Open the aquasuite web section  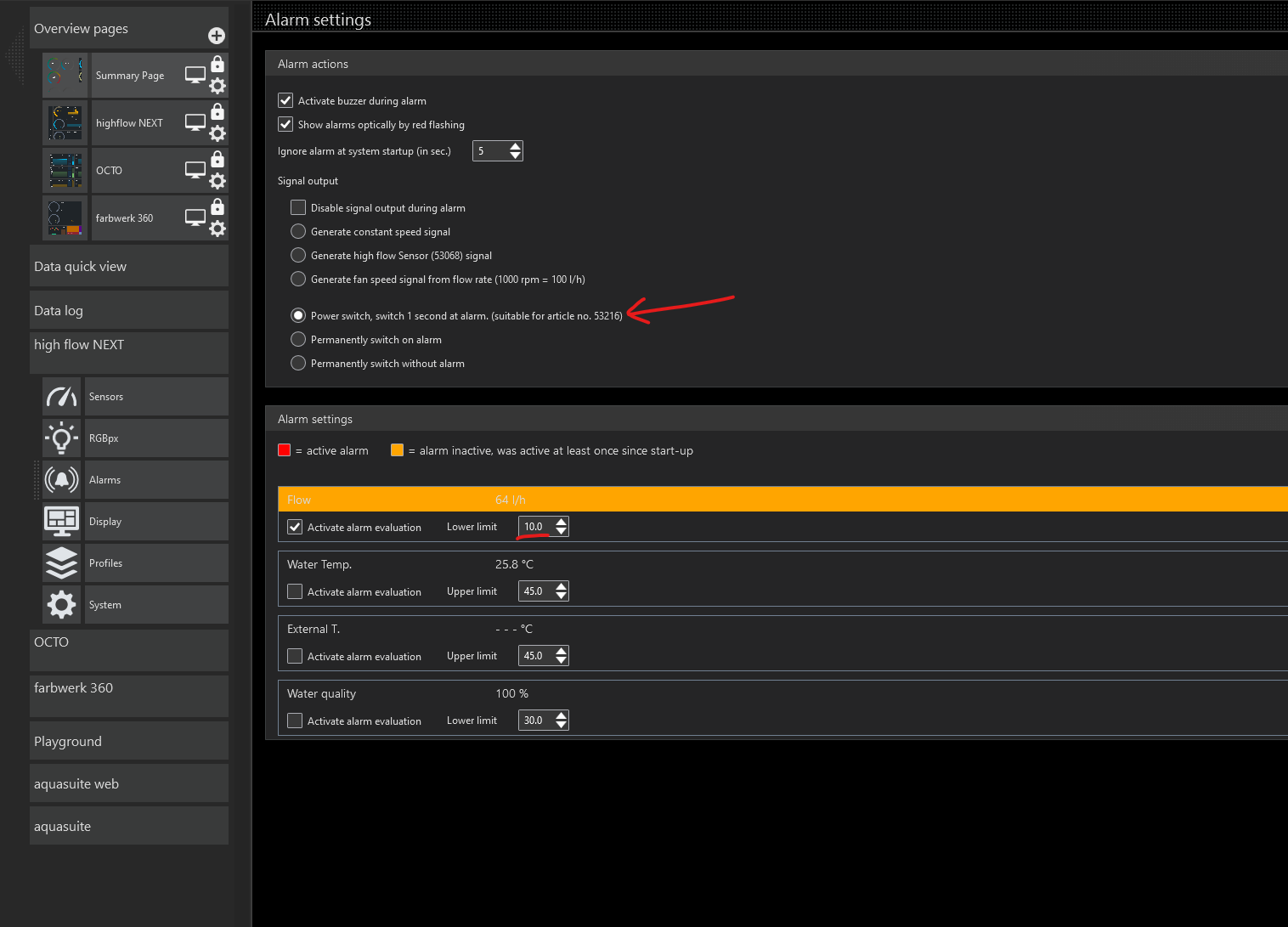pyautogui.click(x=129, y=784)
